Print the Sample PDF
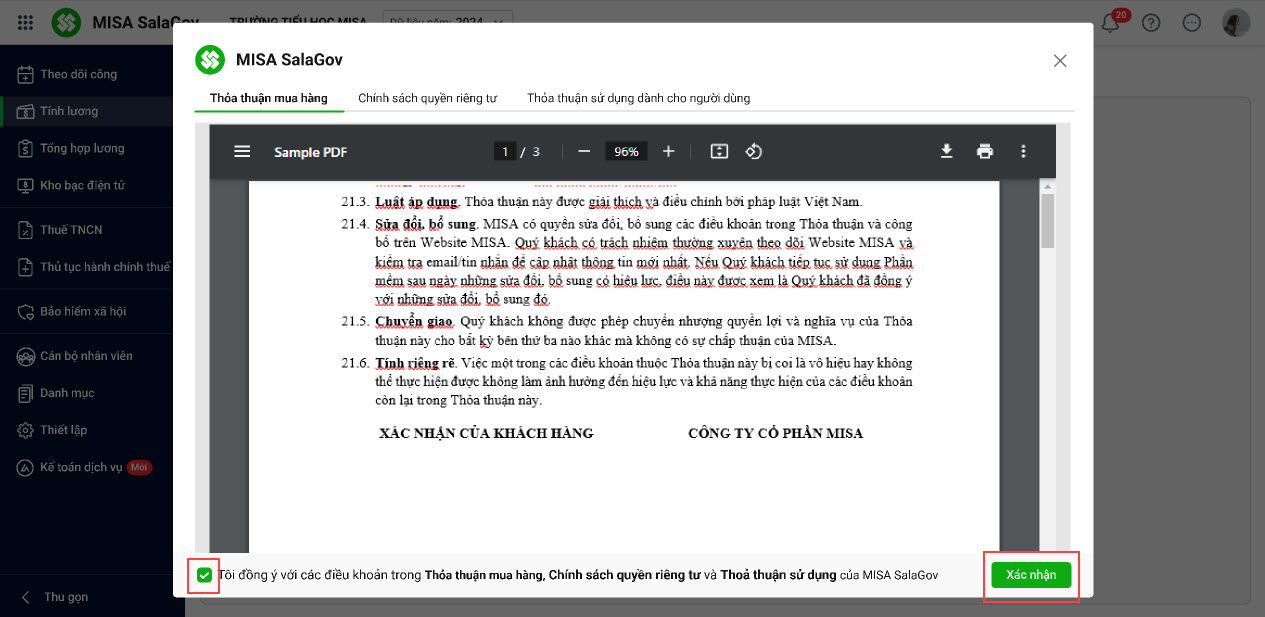Screen dimensions: 1265x617 (x=985, y=151)
